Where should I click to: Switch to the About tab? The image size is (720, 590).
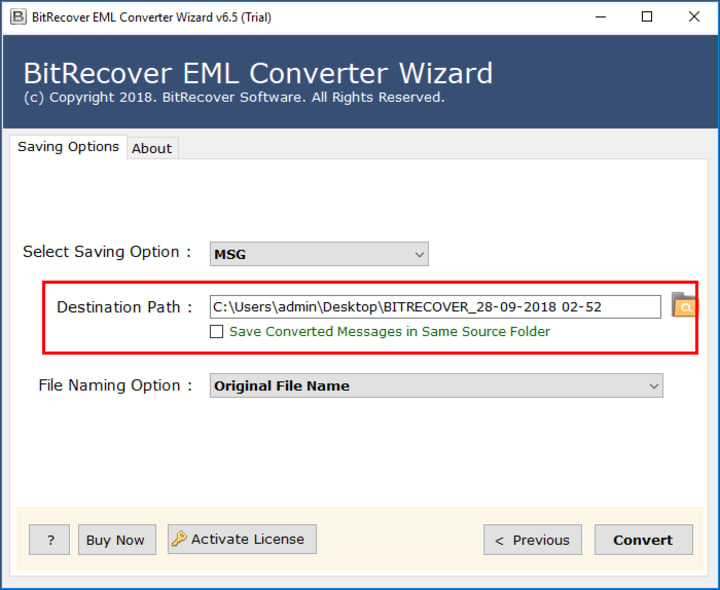click(152, 148)
